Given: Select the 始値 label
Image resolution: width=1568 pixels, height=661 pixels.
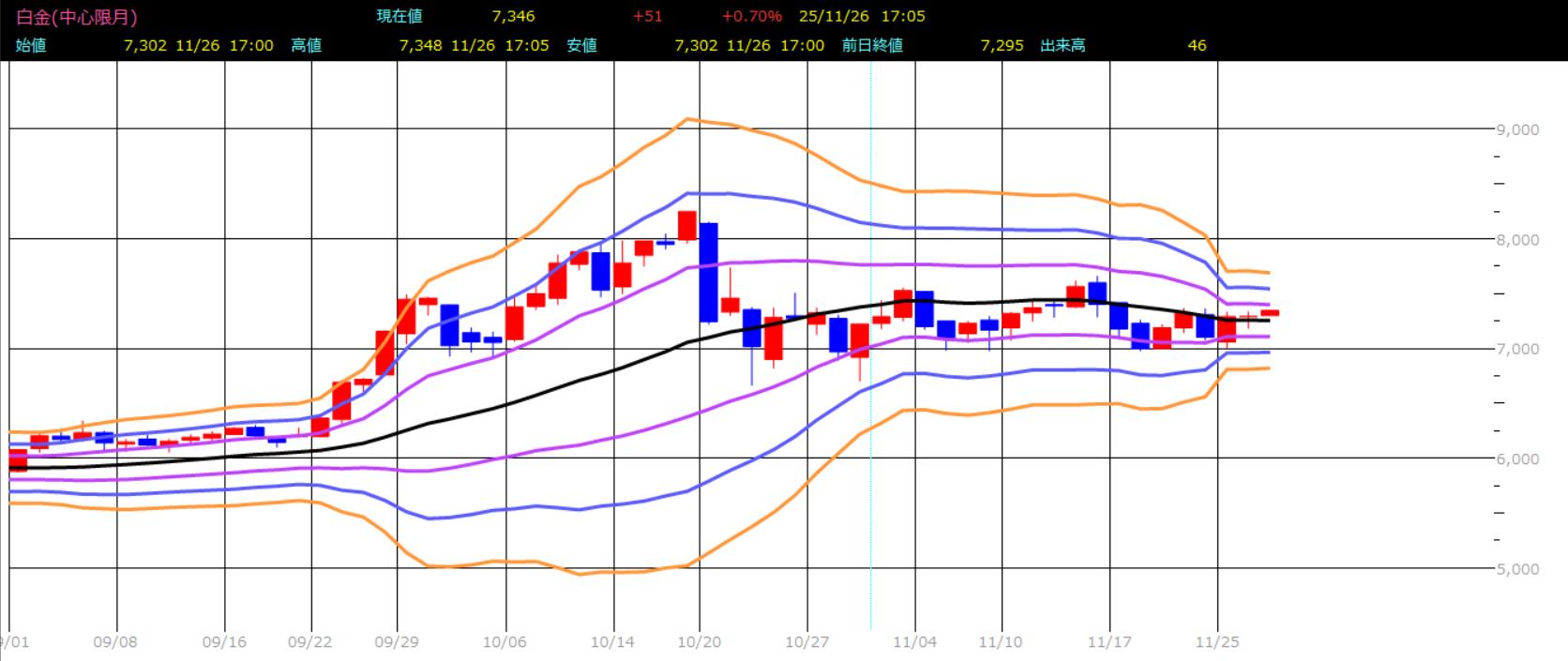Looking at the screenshot, I should click(x=31, y=45).
